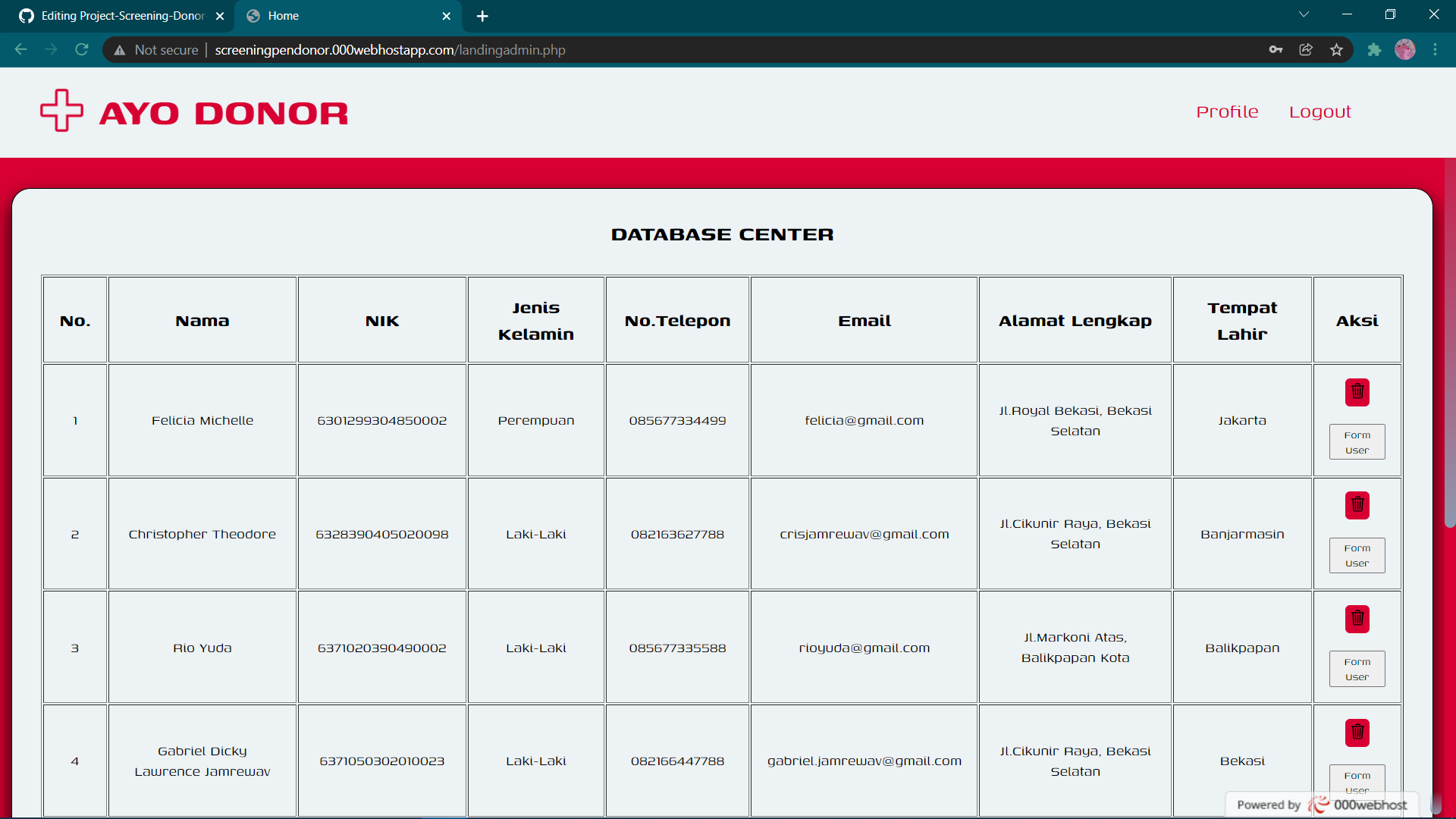Click phone number 085677334499
The image size is (1456, 819).
click(x=677, y=420)
